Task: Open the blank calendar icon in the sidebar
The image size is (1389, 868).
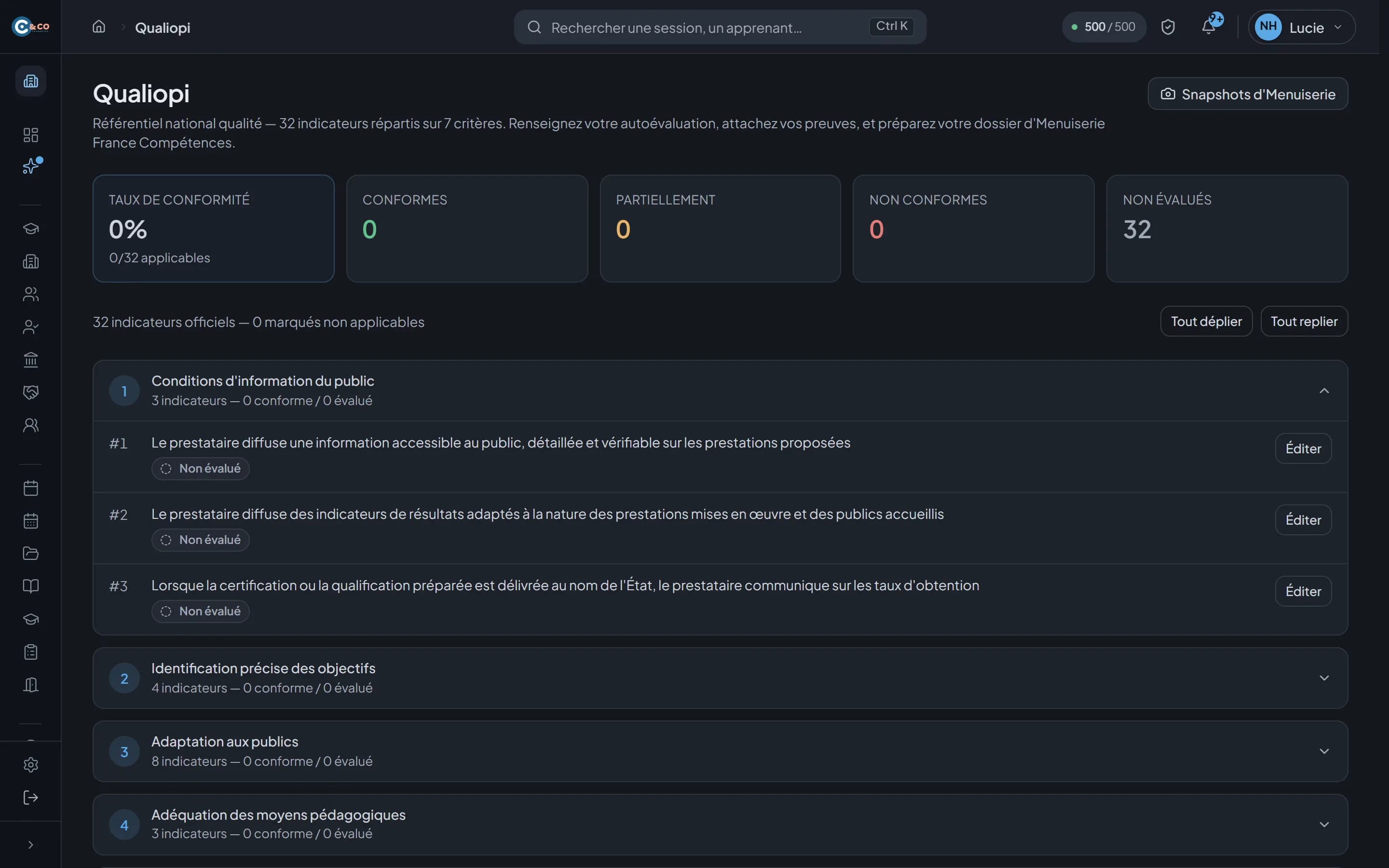Action: pyautogui.click(x=31, y=488)
